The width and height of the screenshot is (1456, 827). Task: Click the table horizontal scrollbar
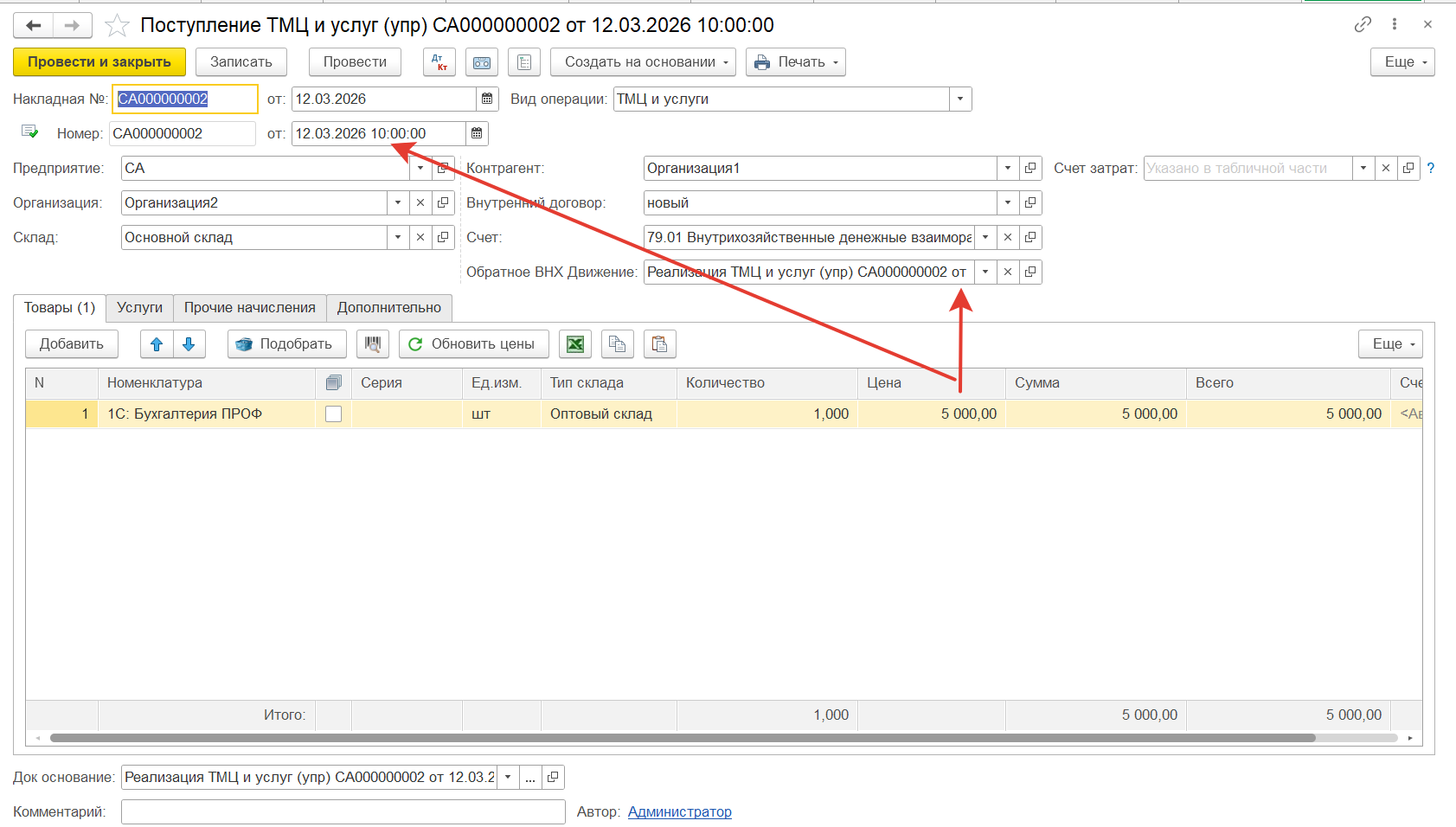[683, 738]
